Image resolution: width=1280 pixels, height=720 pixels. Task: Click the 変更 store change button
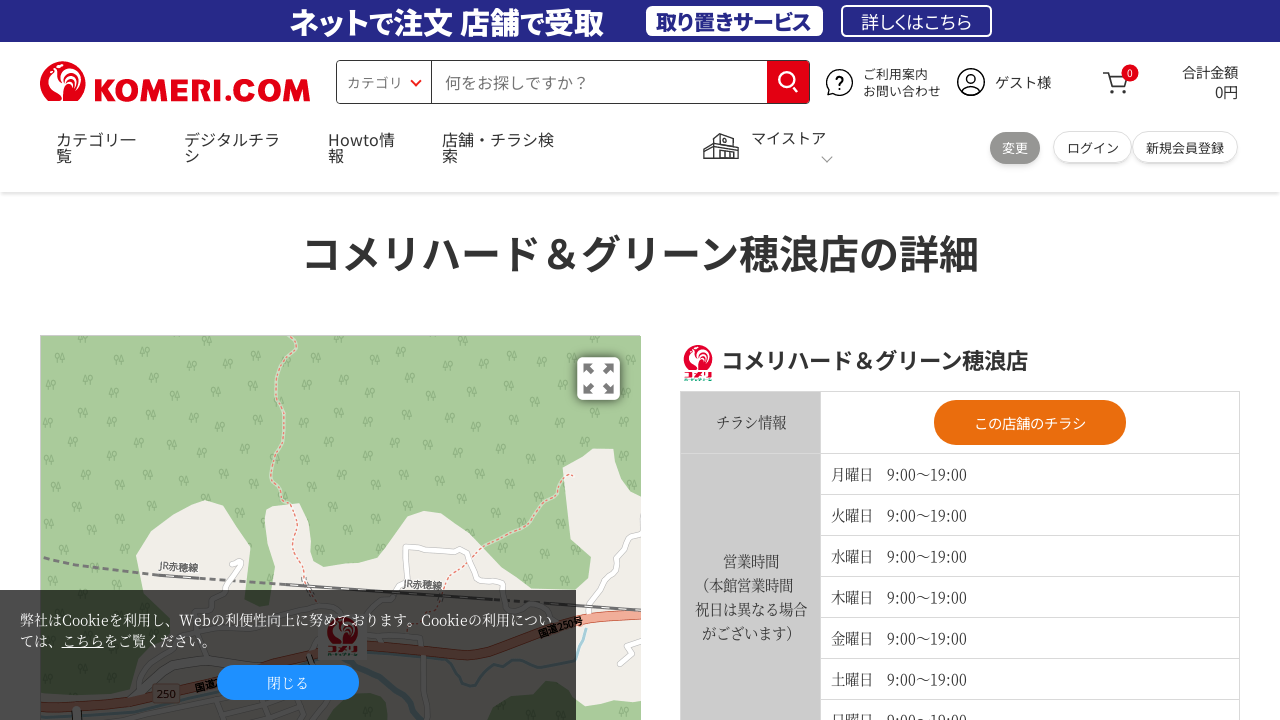(x=1015, y=148)
